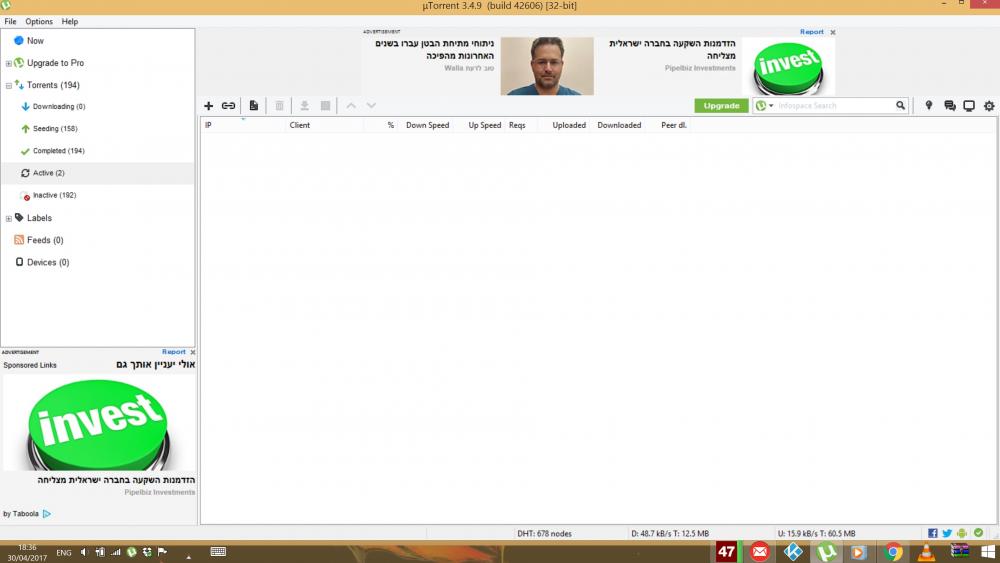1000x563 pixels.
Task: Select Seeding (158) in sidebar
Action: [x=55, y=129]
